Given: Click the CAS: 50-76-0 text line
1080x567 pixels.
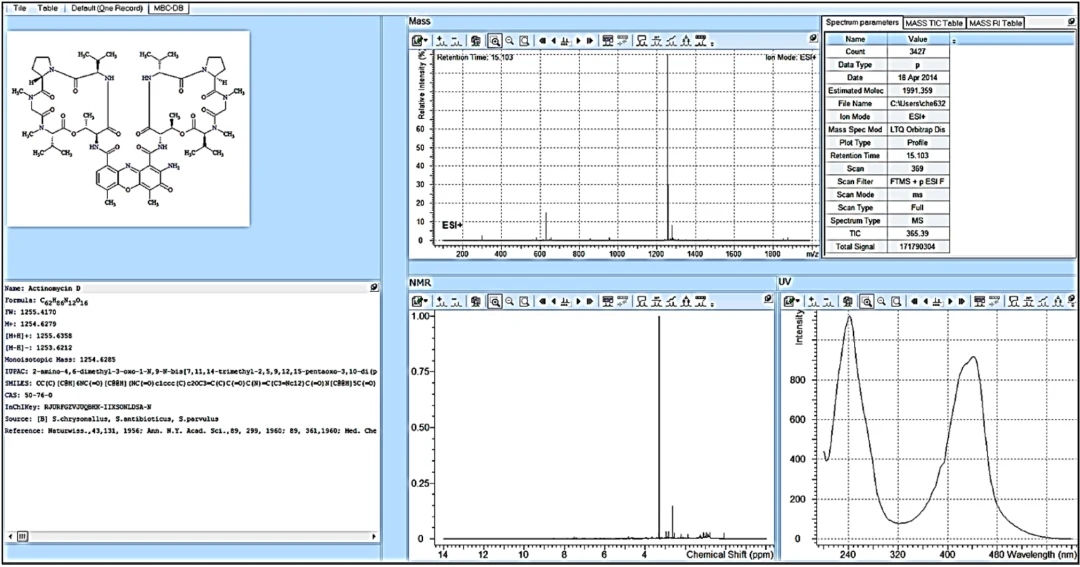Looking at the screenshot, I should (x=28, y=395).
